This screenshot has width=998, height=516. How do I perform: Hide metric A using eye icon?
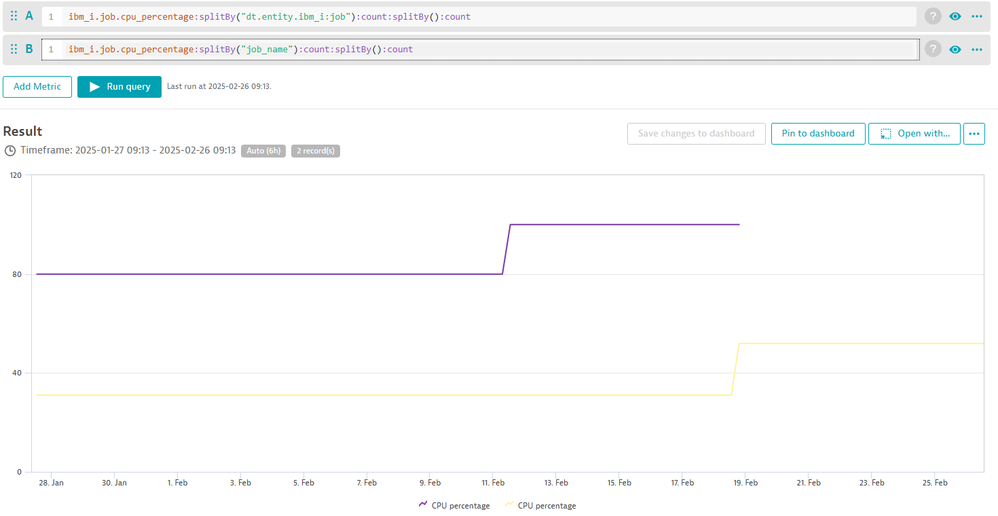click(x=955, y=16)
